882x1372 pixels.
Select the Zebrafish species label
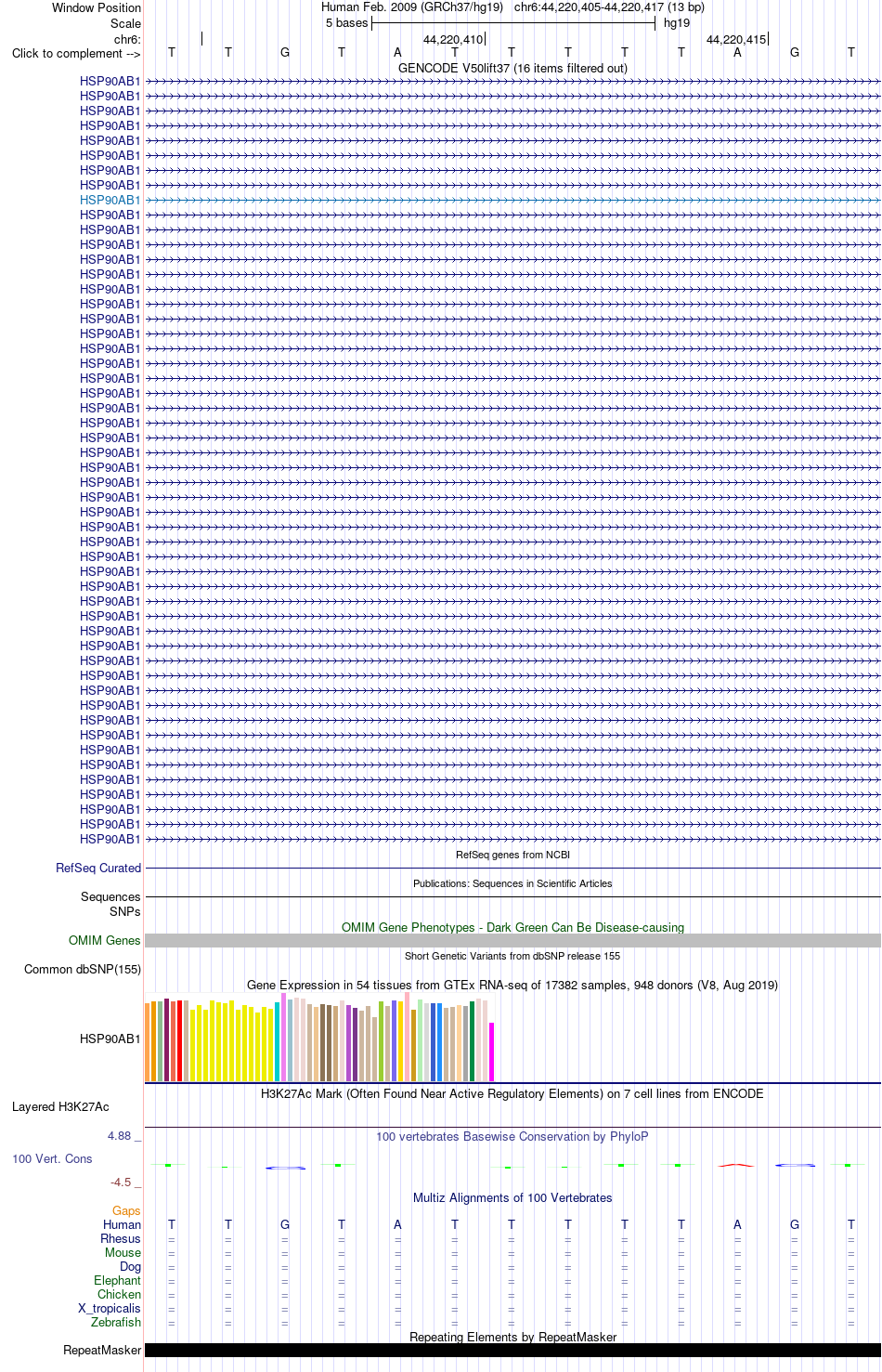point(116,1322)
